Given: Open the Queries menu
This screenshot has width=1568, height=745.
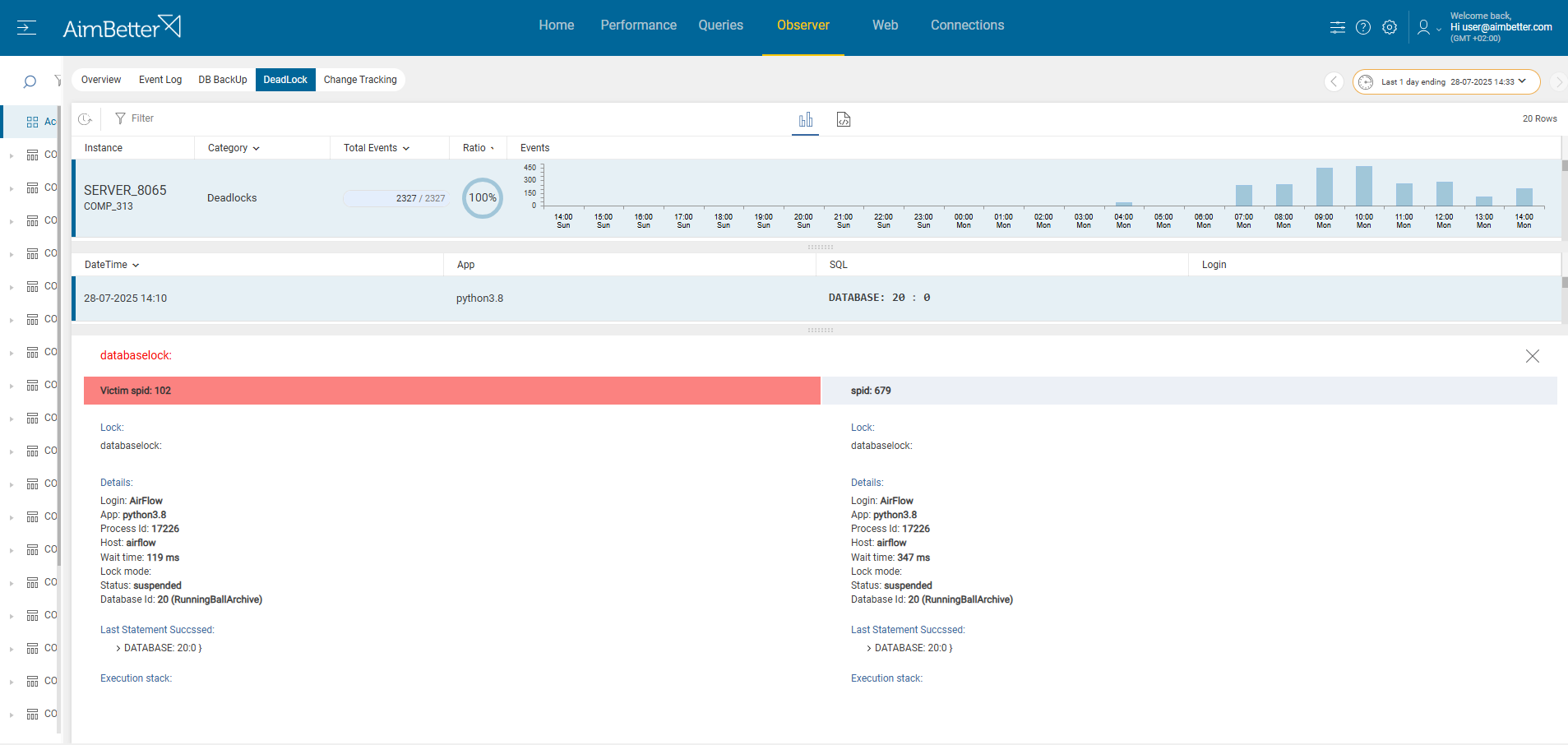Looking at the screenshot, I should point(721,25).
